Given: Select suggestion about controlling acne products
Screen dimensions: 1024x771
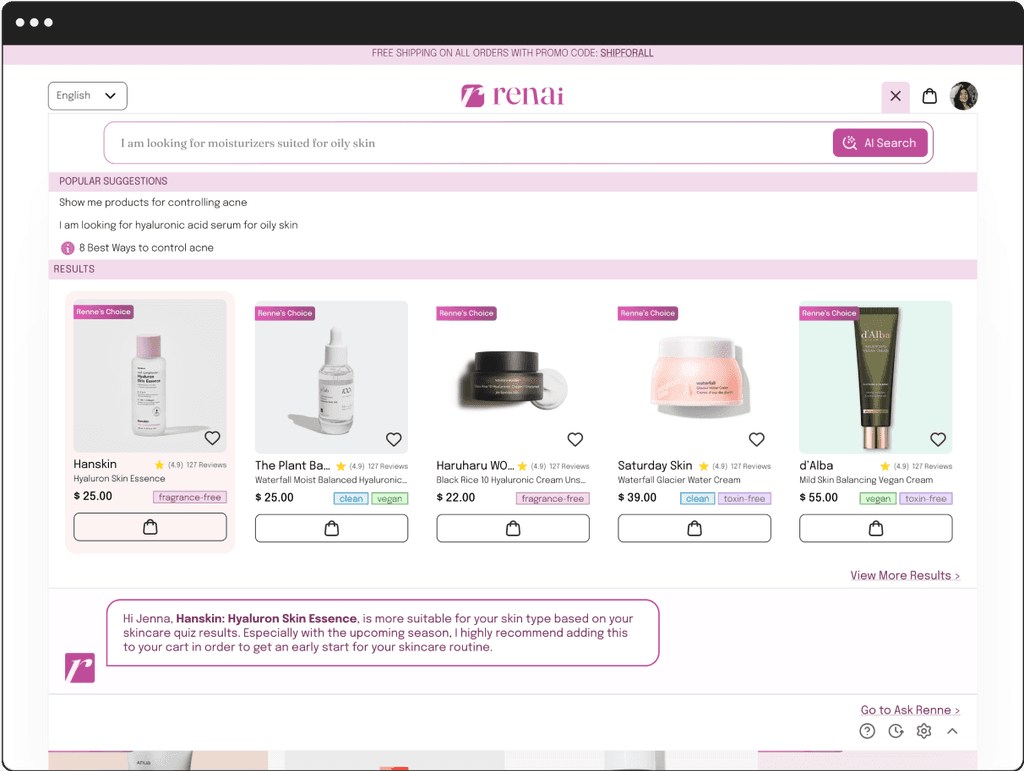Looking at the screenshot, I should tap(153, 202).
